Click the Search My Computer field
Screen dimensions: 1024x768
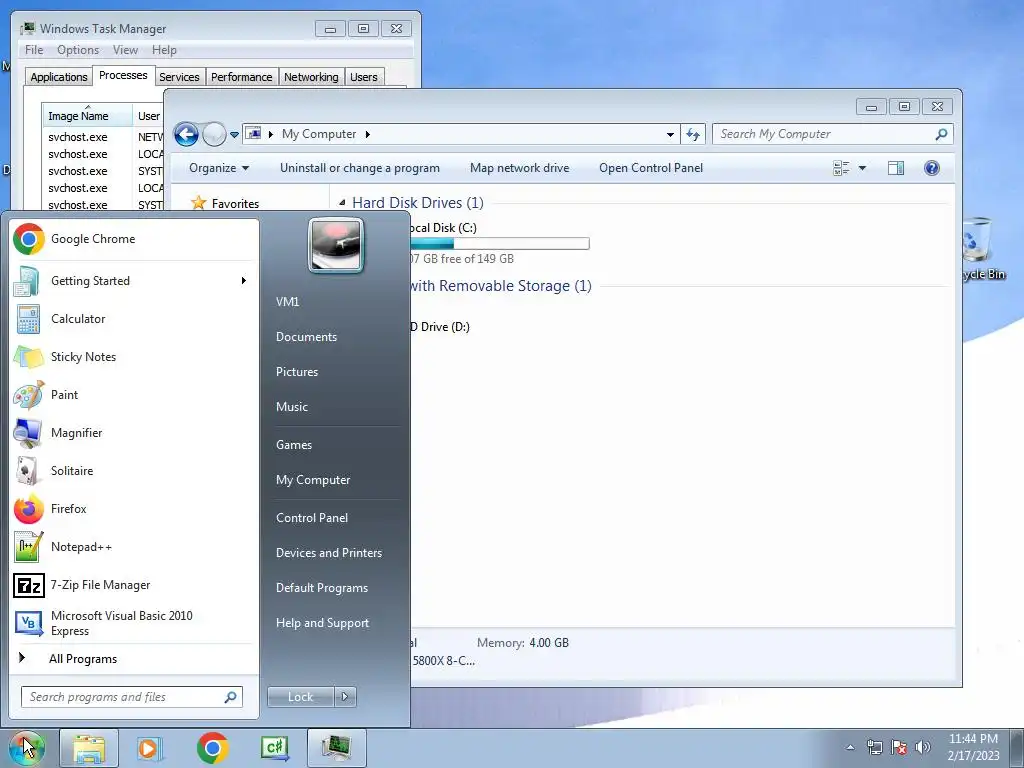pyautogui.click(x=833, y=134)
